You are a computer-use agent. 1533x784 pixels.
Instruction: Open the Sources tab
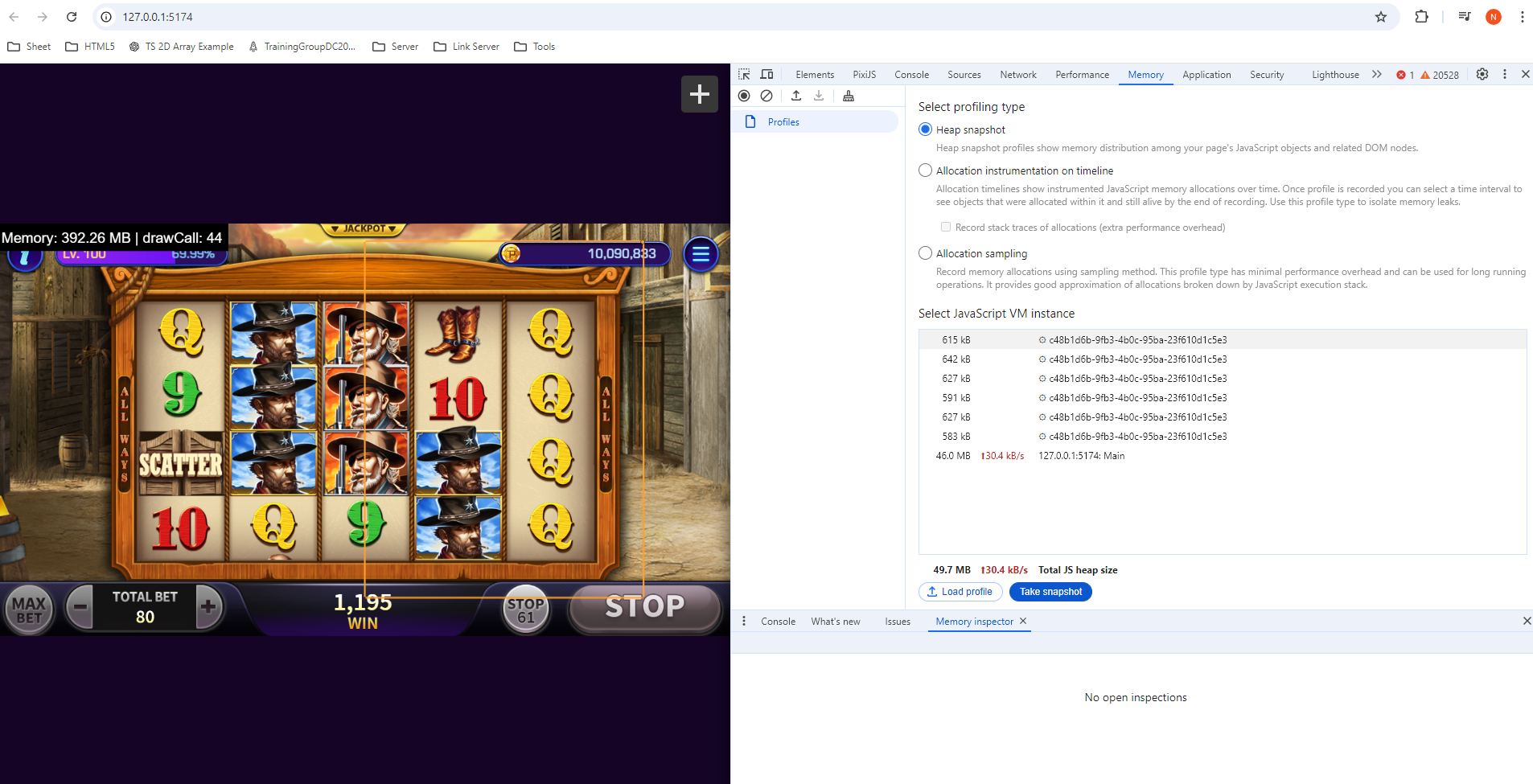[964, 75]
